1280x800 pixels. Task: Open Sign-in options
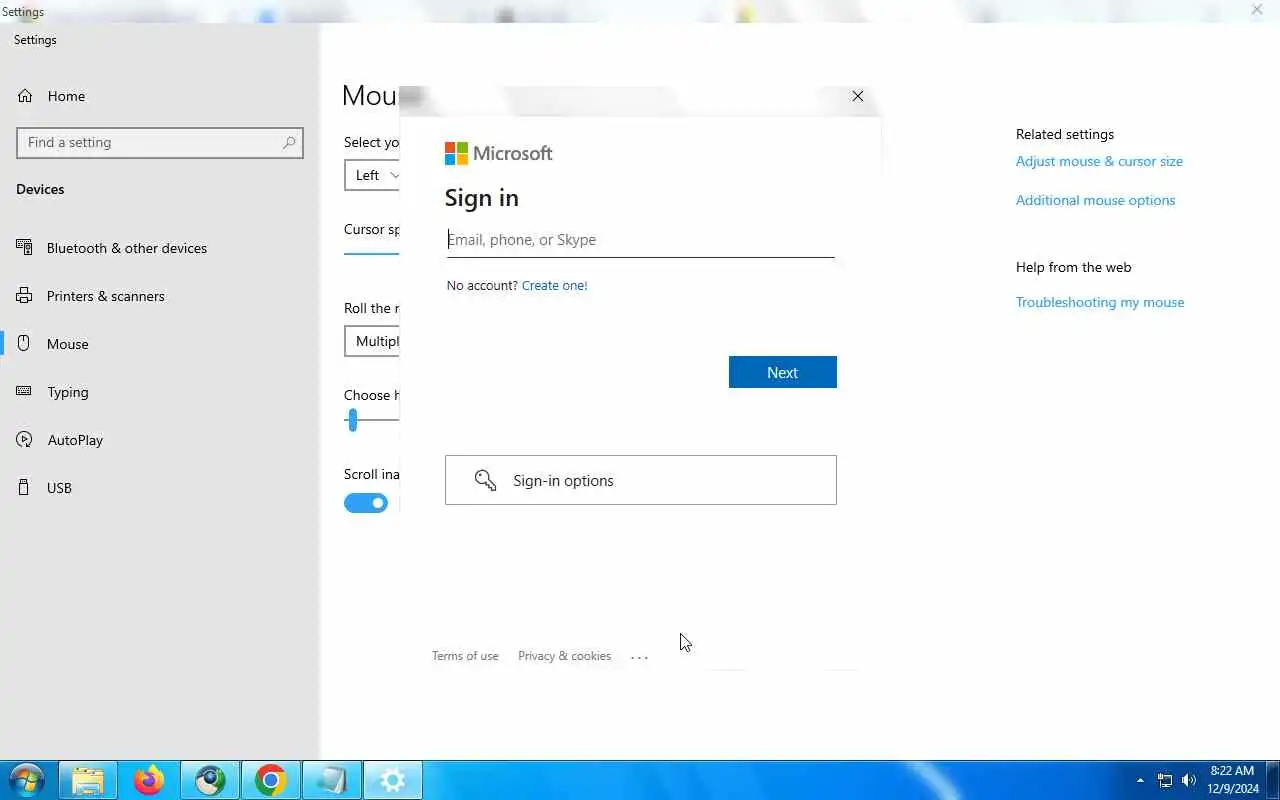pyautogui.click(x=640, y=480)
